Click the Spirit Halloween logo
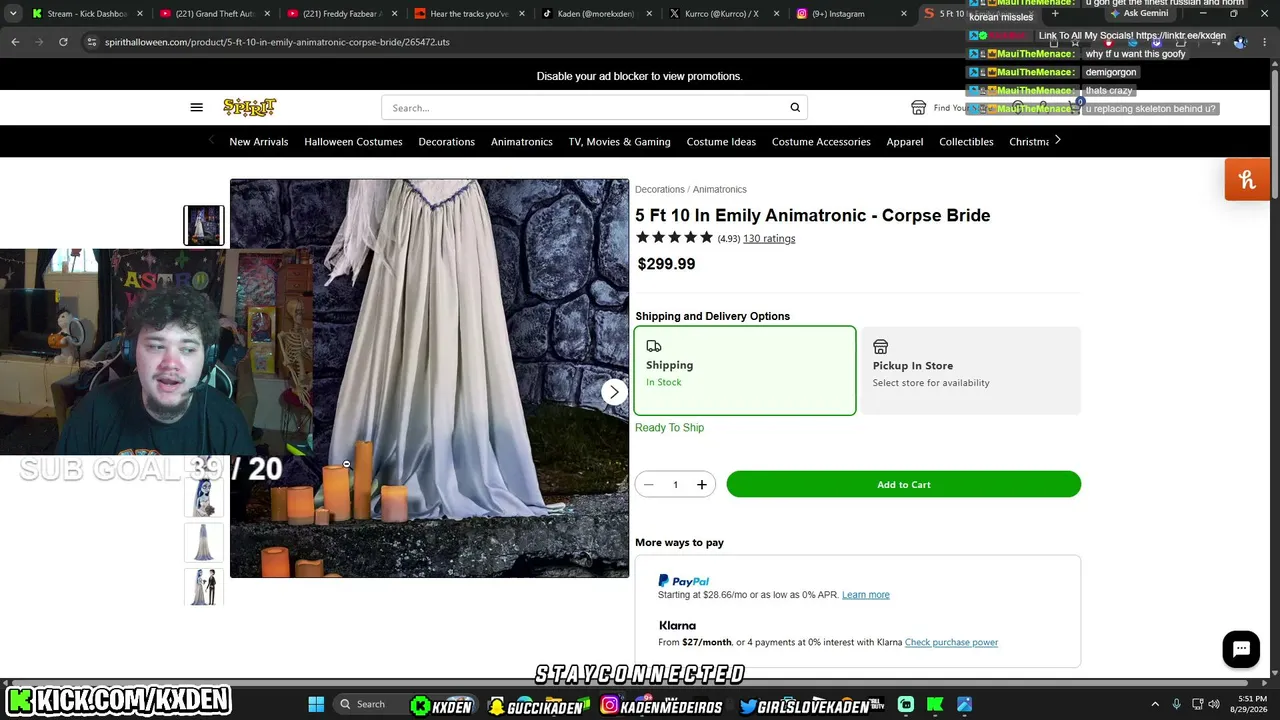The image size is (1280, 720). tap(249, 107)
